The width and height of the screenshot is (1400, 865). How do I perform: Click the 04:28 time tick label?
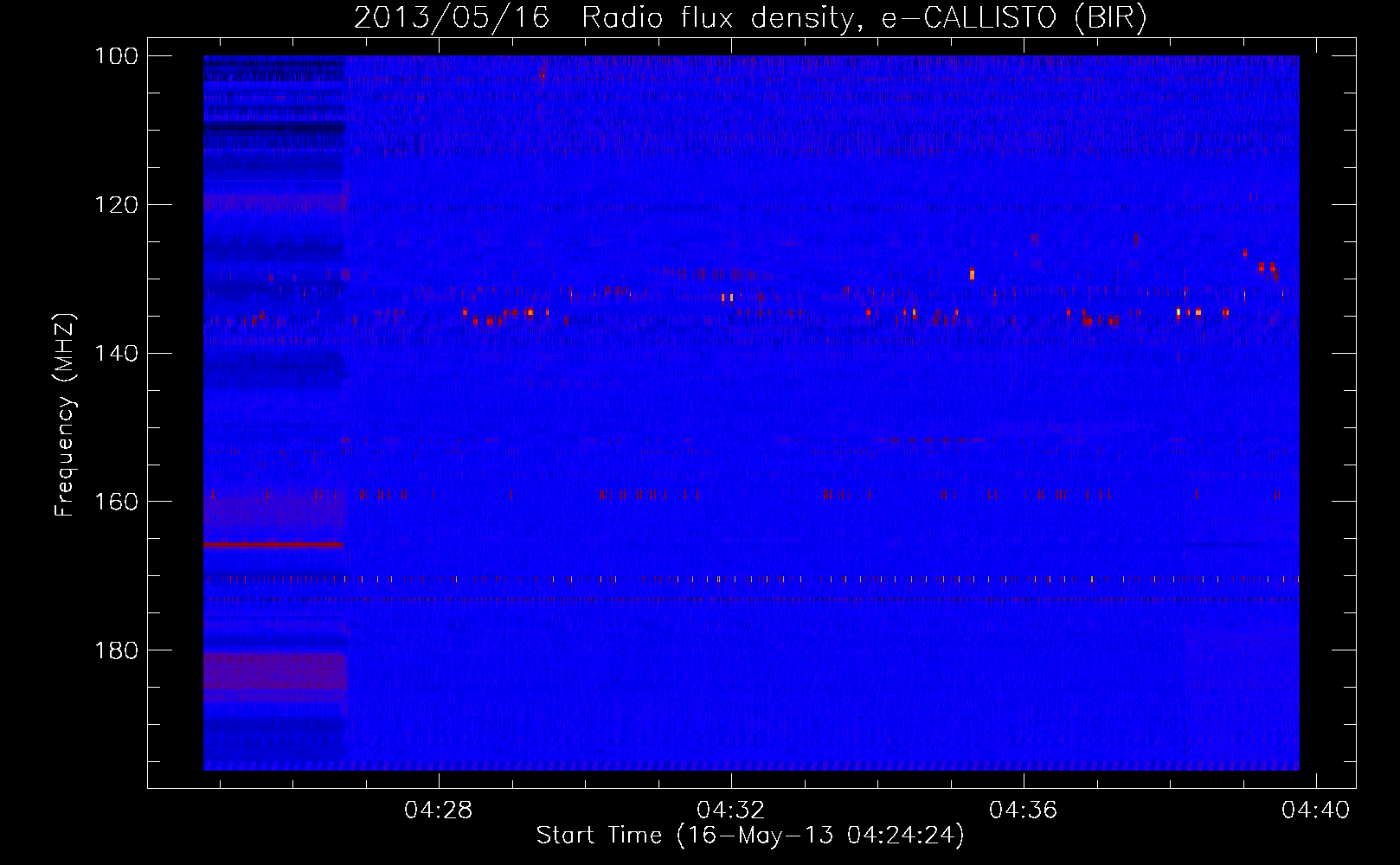point(439,811)
